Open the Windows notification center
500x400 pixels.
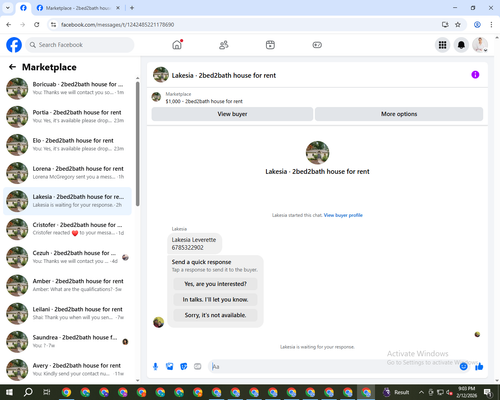pos(488,392)
